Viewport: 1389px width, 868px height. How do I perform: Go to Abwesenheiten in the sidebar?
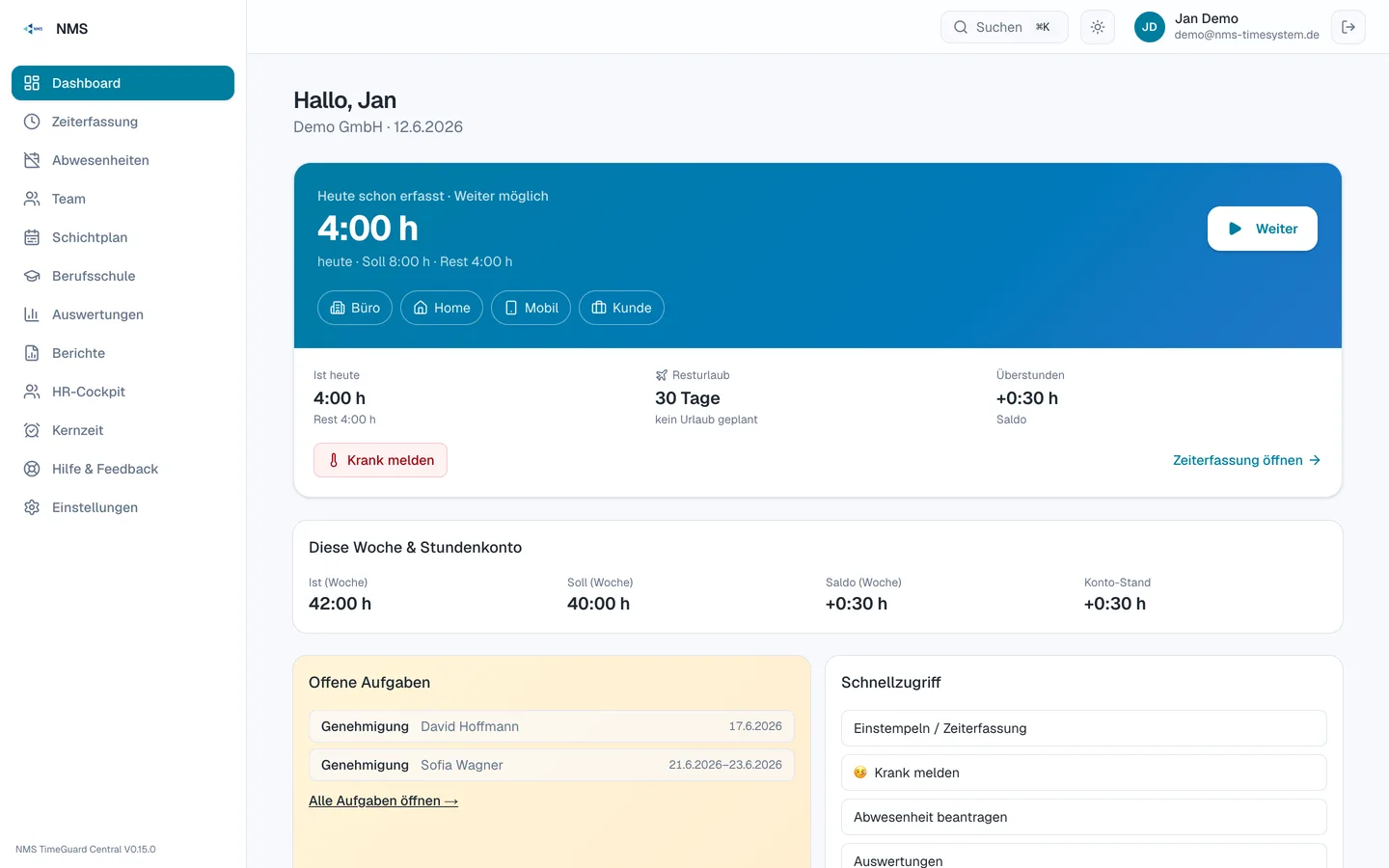click(123, 160)
